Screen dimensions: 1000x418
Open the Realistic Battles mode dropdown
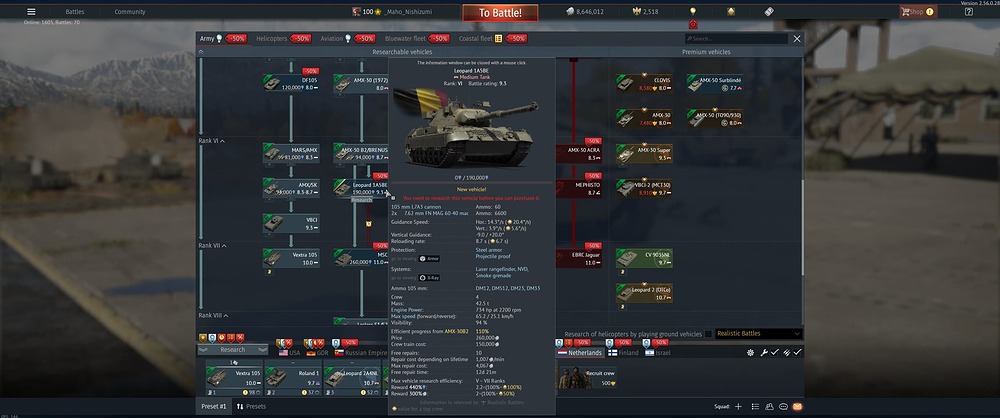tap(758, 333)
